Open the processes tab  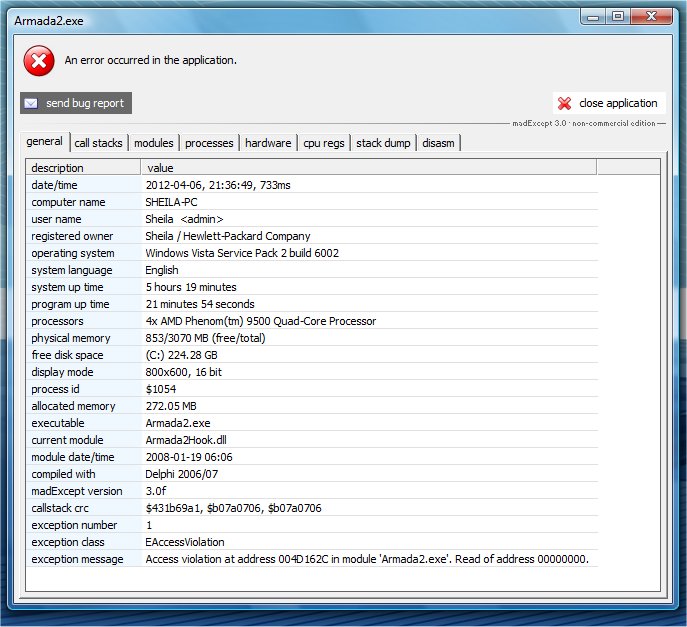coord(209,143)
